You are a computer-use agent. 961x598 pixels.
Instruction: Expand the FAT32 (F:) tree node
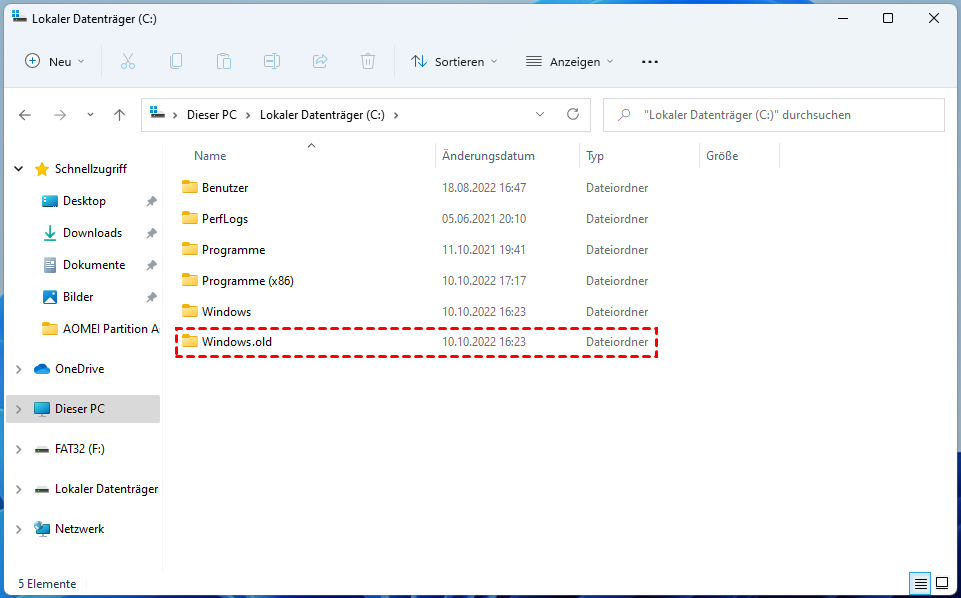click(19, 449)
